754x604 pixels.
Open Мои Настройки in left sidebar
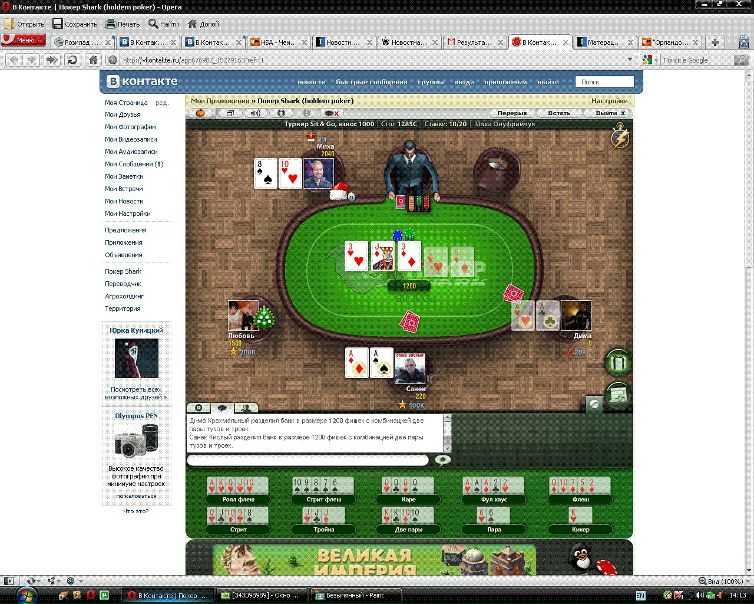[127, 213]
